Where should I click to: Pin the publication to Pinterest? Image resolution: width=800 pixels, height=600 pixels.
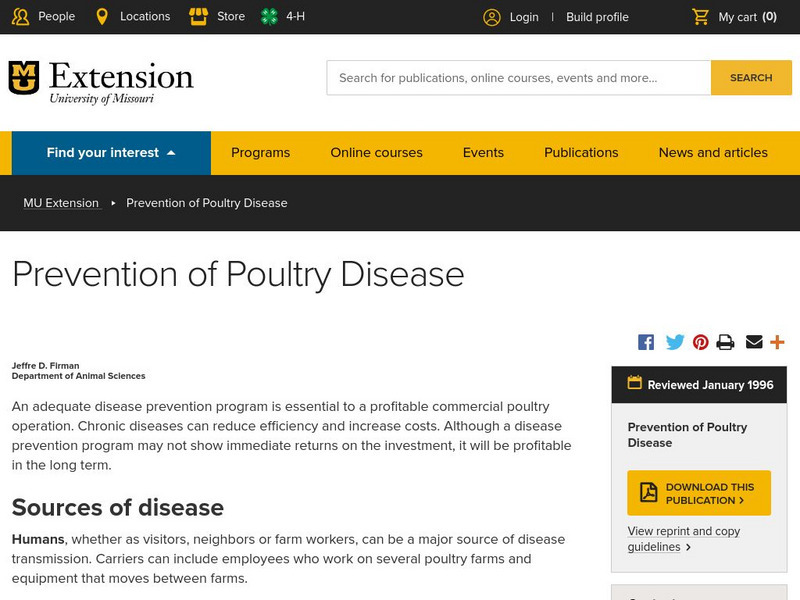(699, 341)
